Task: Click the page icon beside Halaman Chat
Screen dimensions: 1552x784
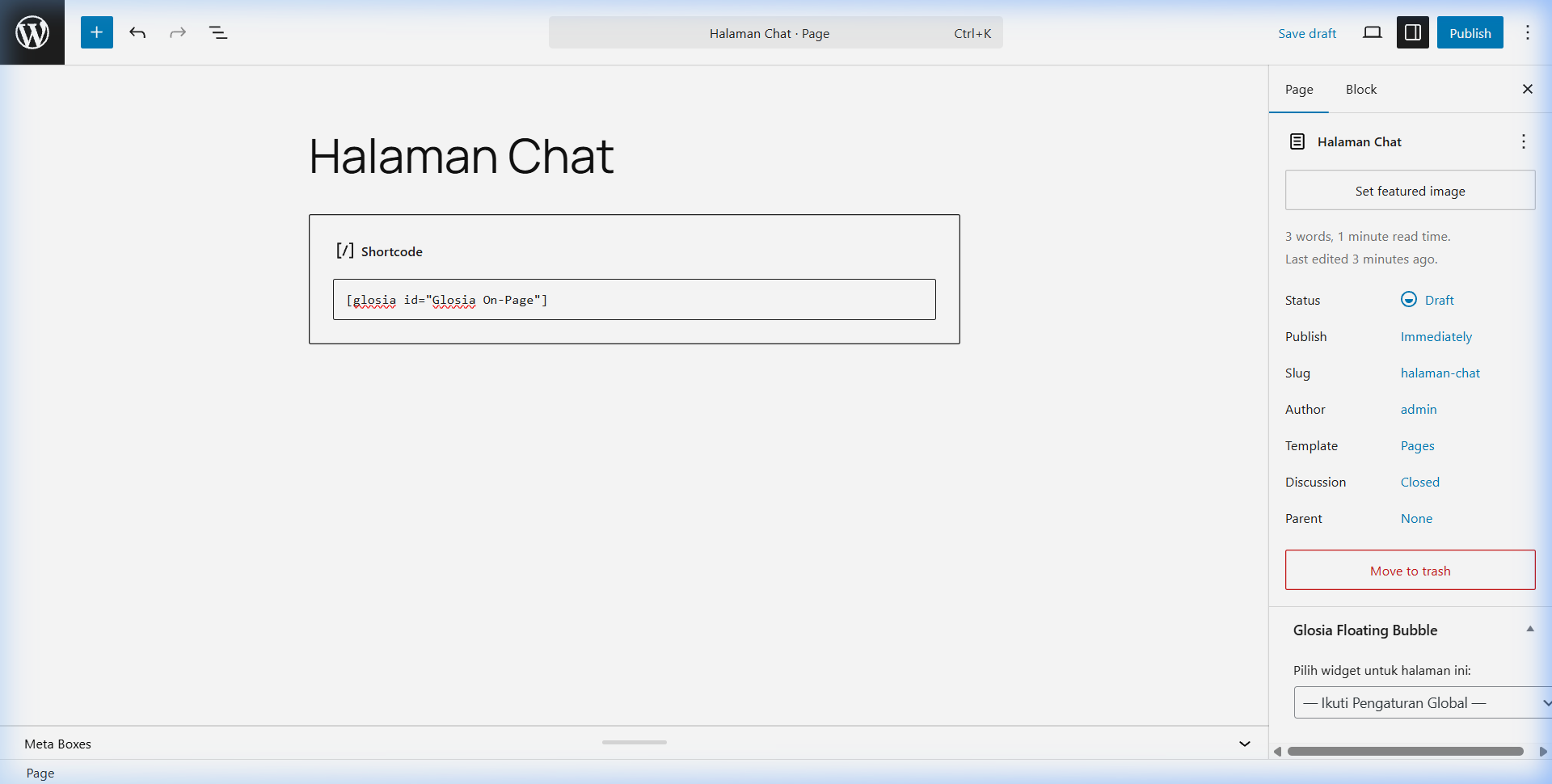Action: [x=1297, y=141]
